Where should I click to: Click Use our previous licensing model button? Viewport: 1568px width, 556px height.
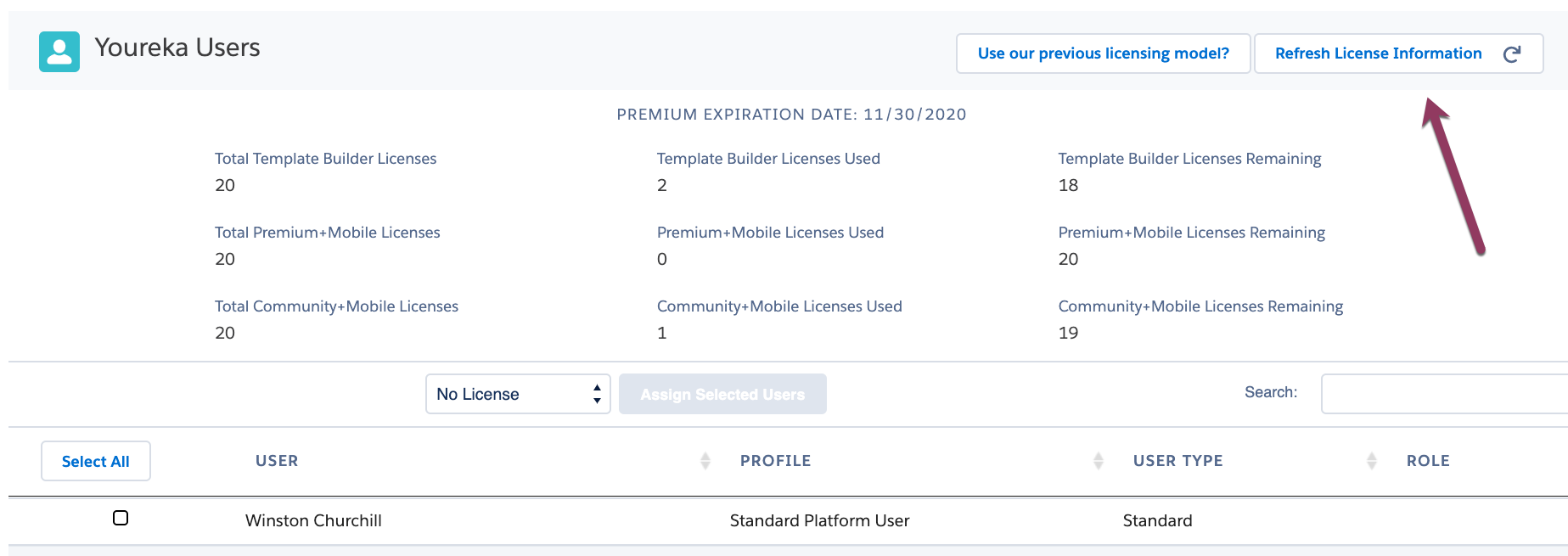click(1103, 53)
